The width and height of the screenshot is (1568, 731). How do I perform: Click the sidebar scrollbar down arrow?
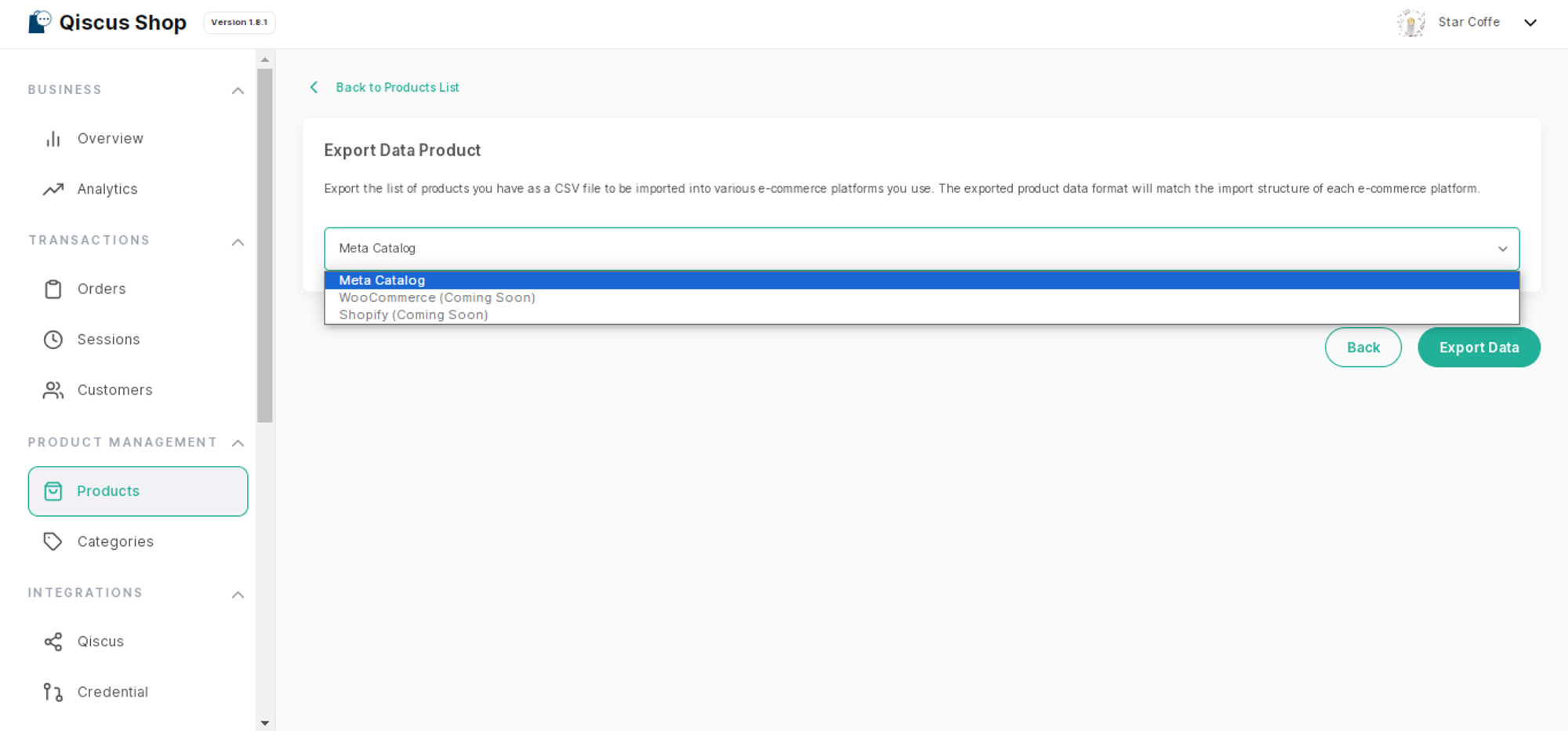point(265,723)
